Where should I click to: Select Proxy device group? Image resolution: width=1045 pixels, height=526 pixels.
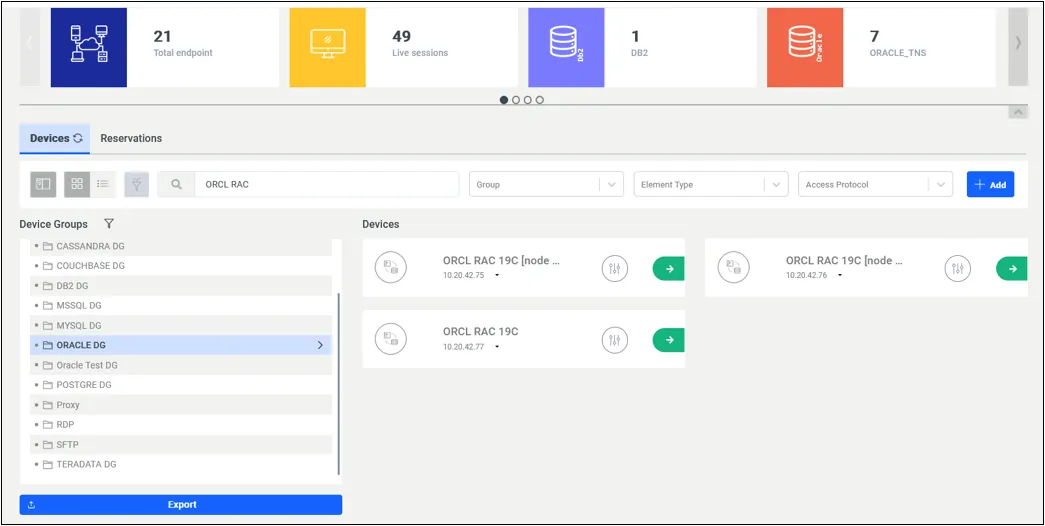click(181, 405)
